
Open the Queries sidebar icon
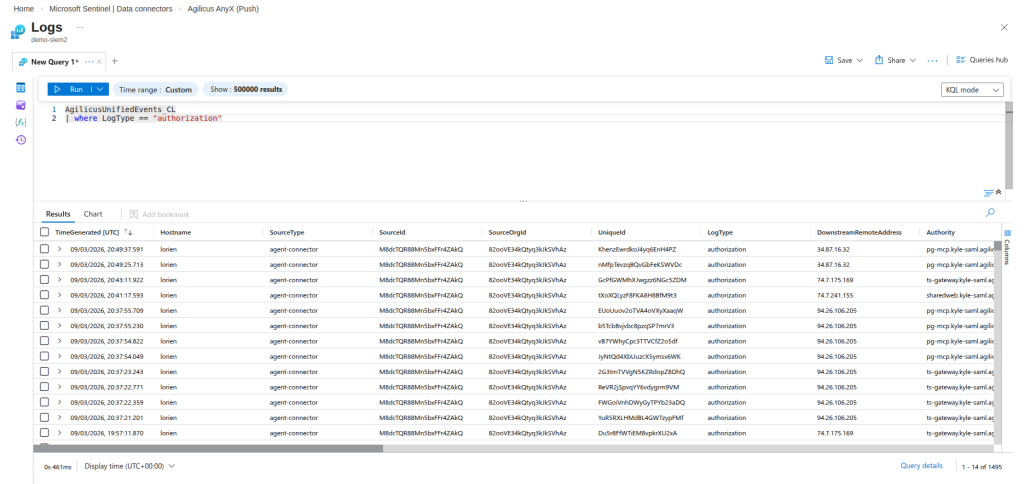[x=20, y=105]
